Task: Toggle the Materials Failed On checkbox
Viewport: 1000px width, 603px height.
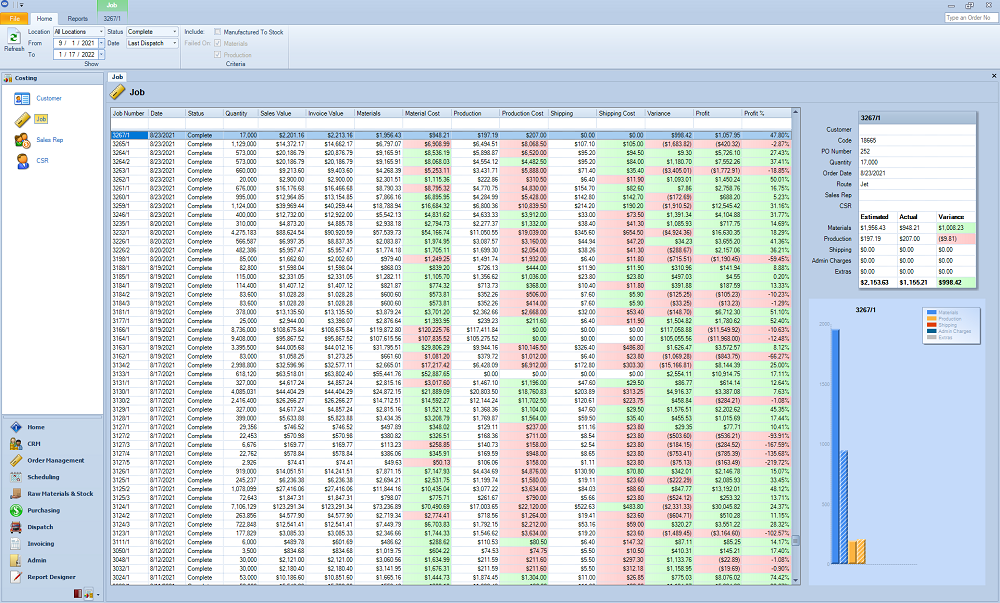Action: coord(217,43)
